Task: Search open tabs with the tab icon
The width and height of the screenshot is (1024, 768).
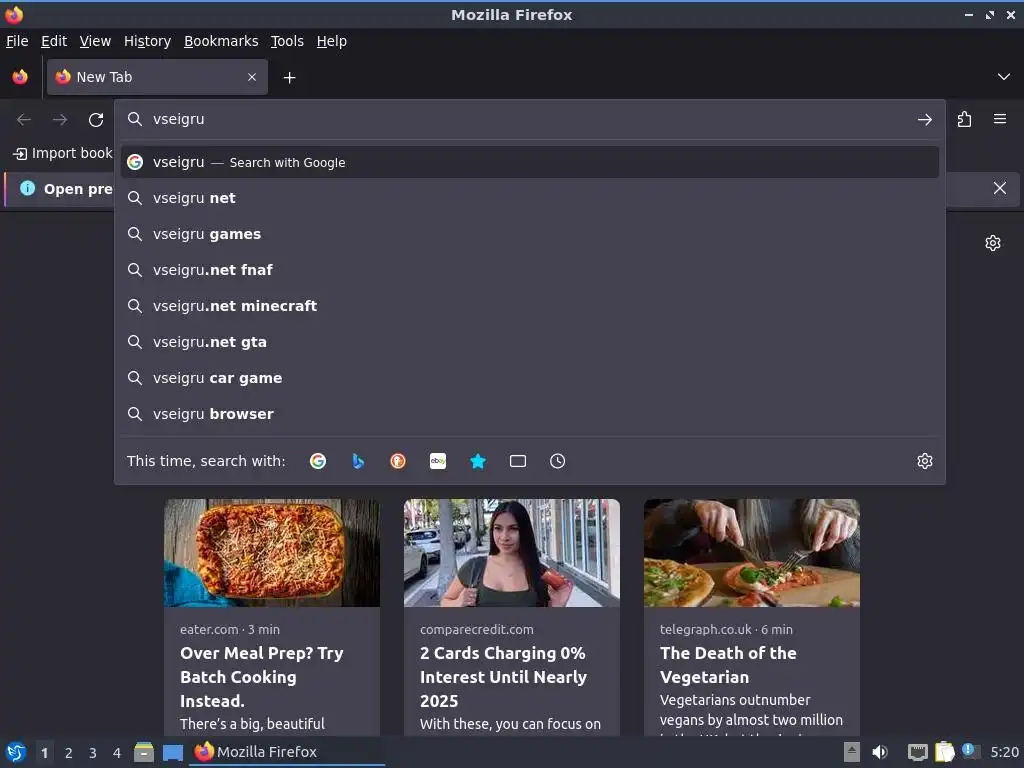Action: tap(518, 461)
